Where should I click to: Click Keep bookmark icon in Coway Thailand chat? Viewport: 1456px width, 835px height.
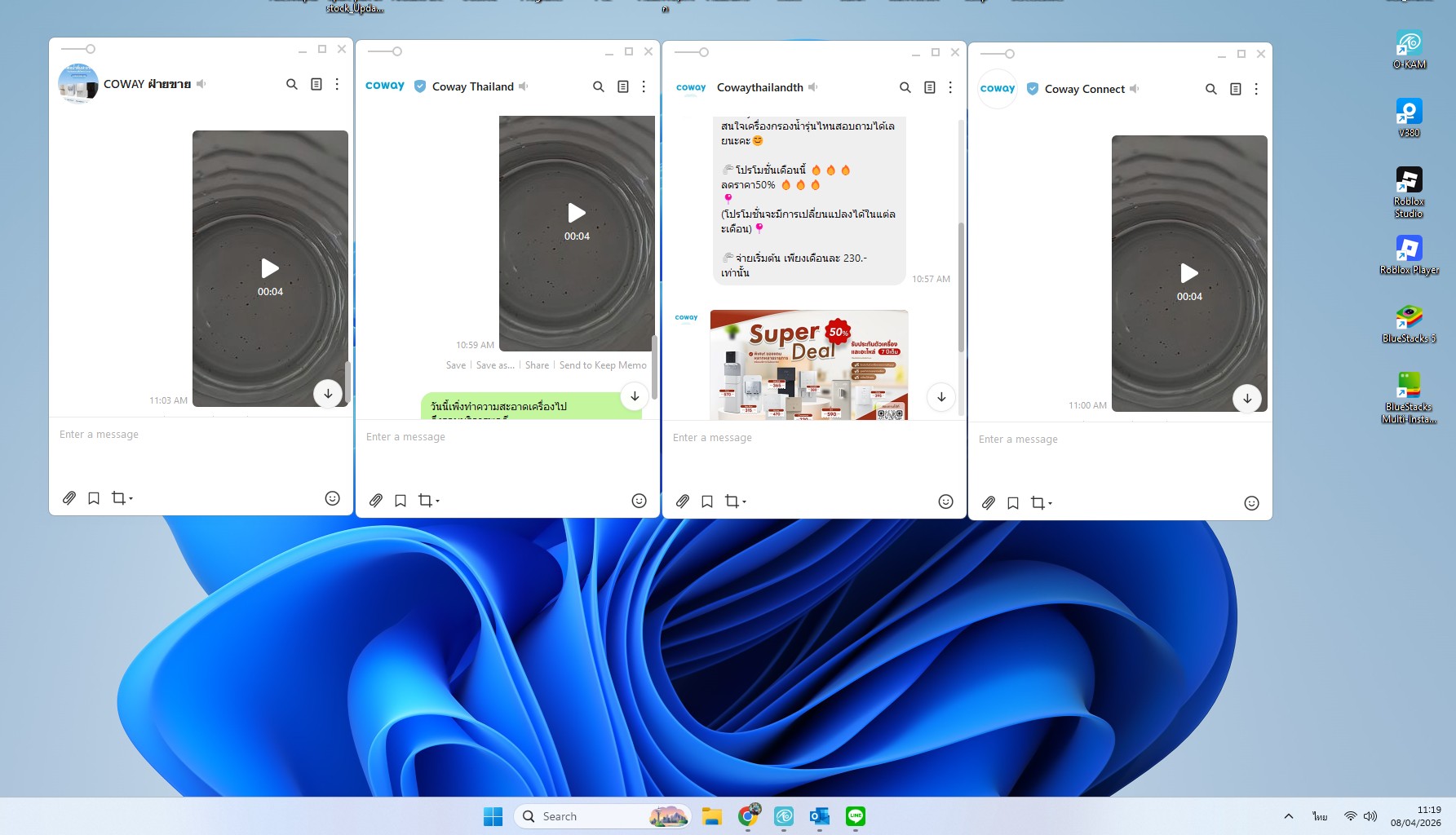(x=401, y=501)
